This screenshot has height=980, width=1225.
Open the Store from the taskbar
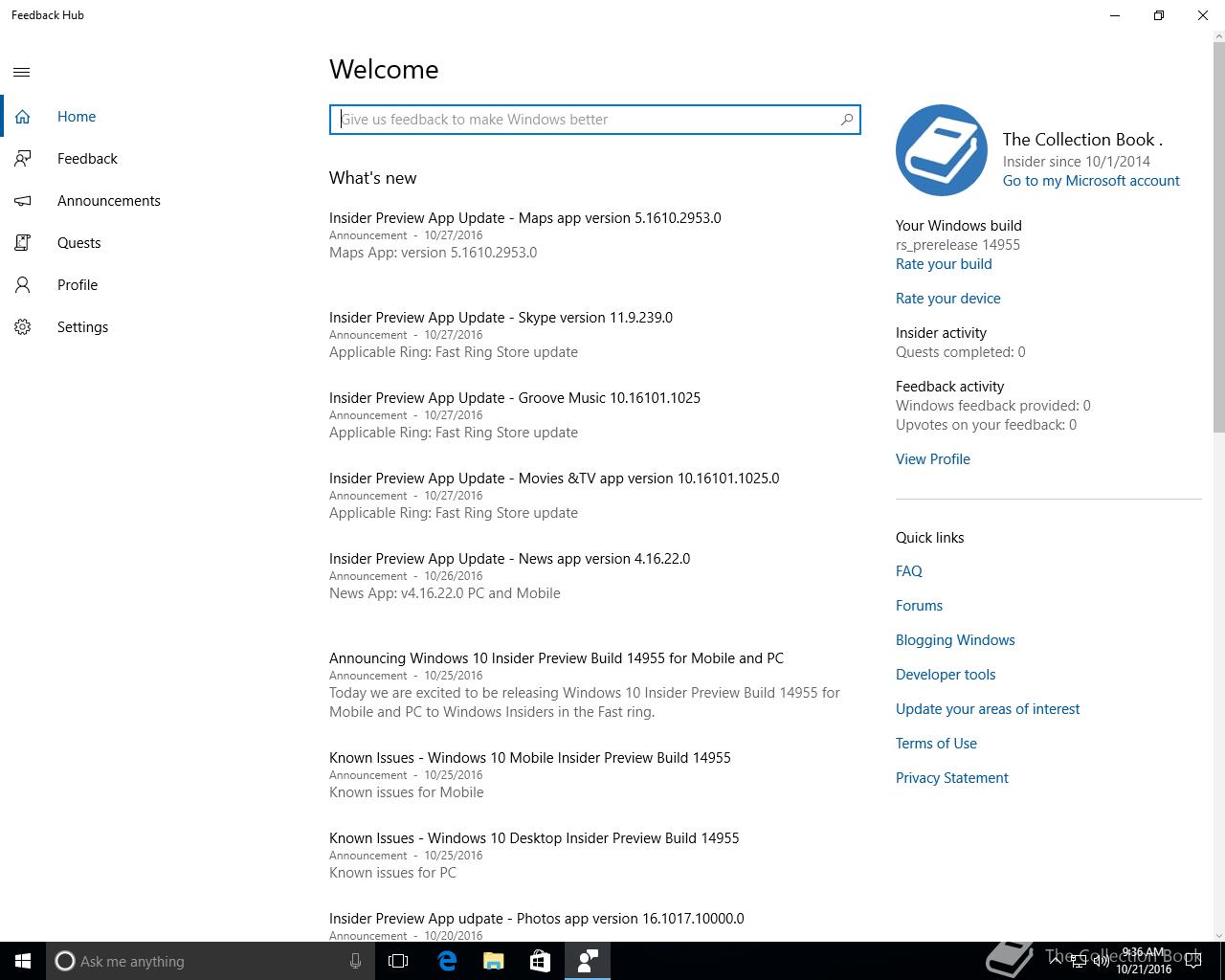(x=540, y=961)
